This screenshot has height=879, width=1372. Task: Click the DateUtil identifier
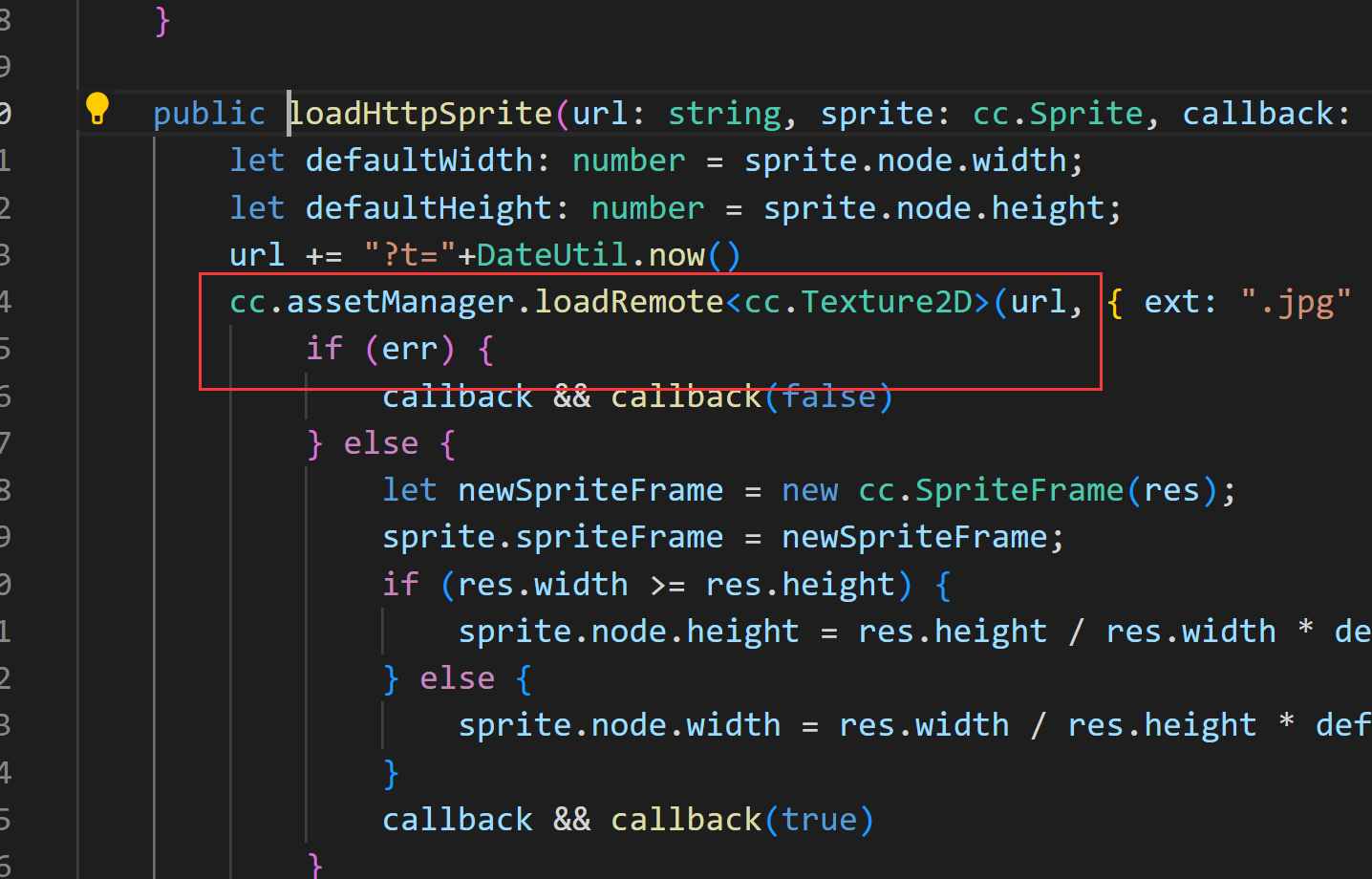click(x=552, y=255)
